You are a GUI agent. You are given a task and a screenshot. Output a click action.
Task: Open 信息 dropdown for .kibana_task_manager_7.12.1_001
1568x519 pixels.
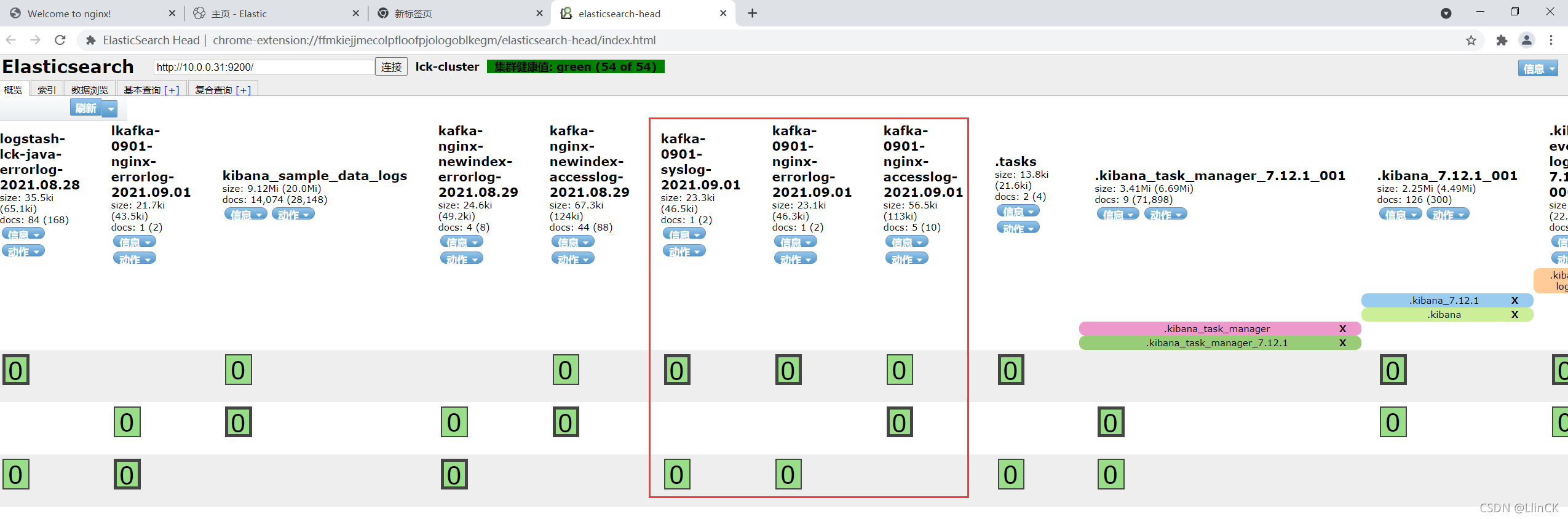click(1119, 214)
